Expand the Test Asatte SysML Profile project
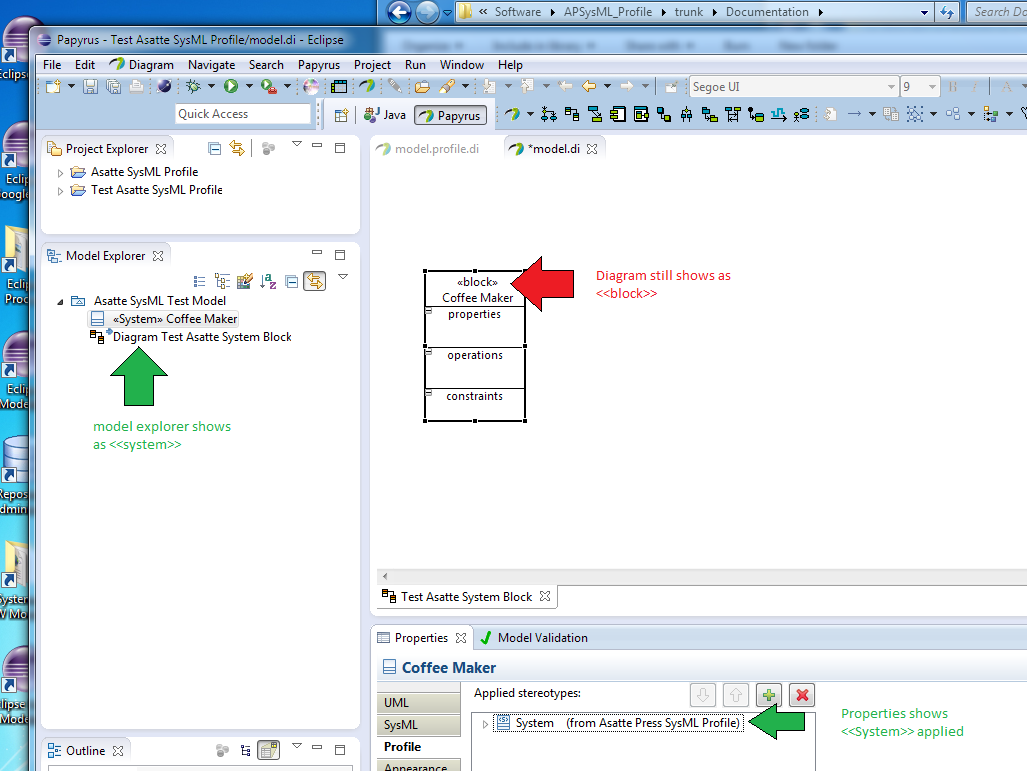The height and width of the screenshot is (771, 1027). click(x=60, y=191)
